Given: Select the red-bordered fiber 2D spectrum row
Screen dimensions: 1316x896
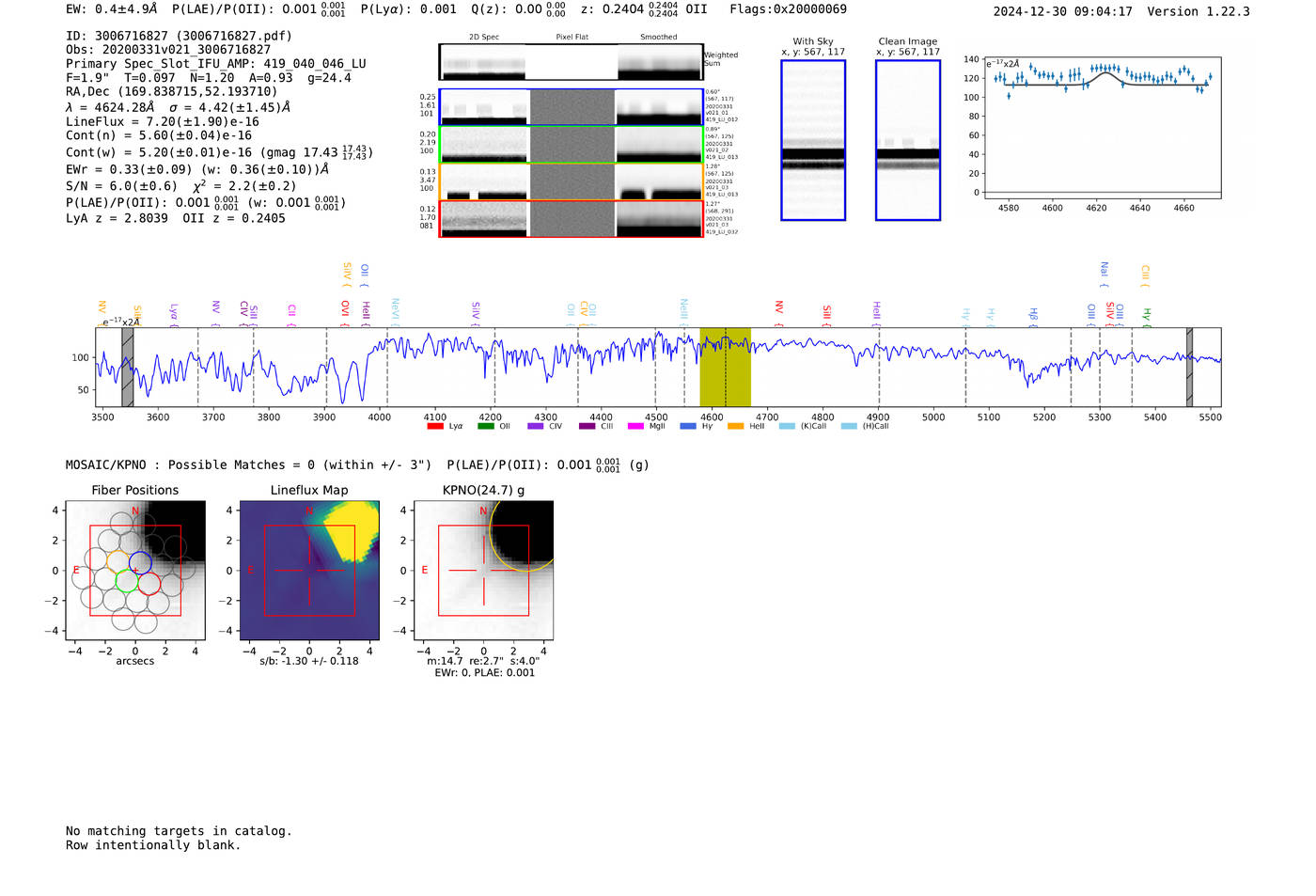Looking at the screenshot, I should click(571, 218).
